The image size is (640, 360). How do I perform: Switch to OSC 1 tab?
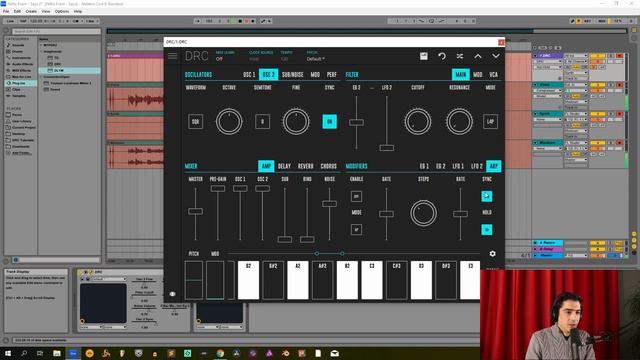click(x=249, y=75)
